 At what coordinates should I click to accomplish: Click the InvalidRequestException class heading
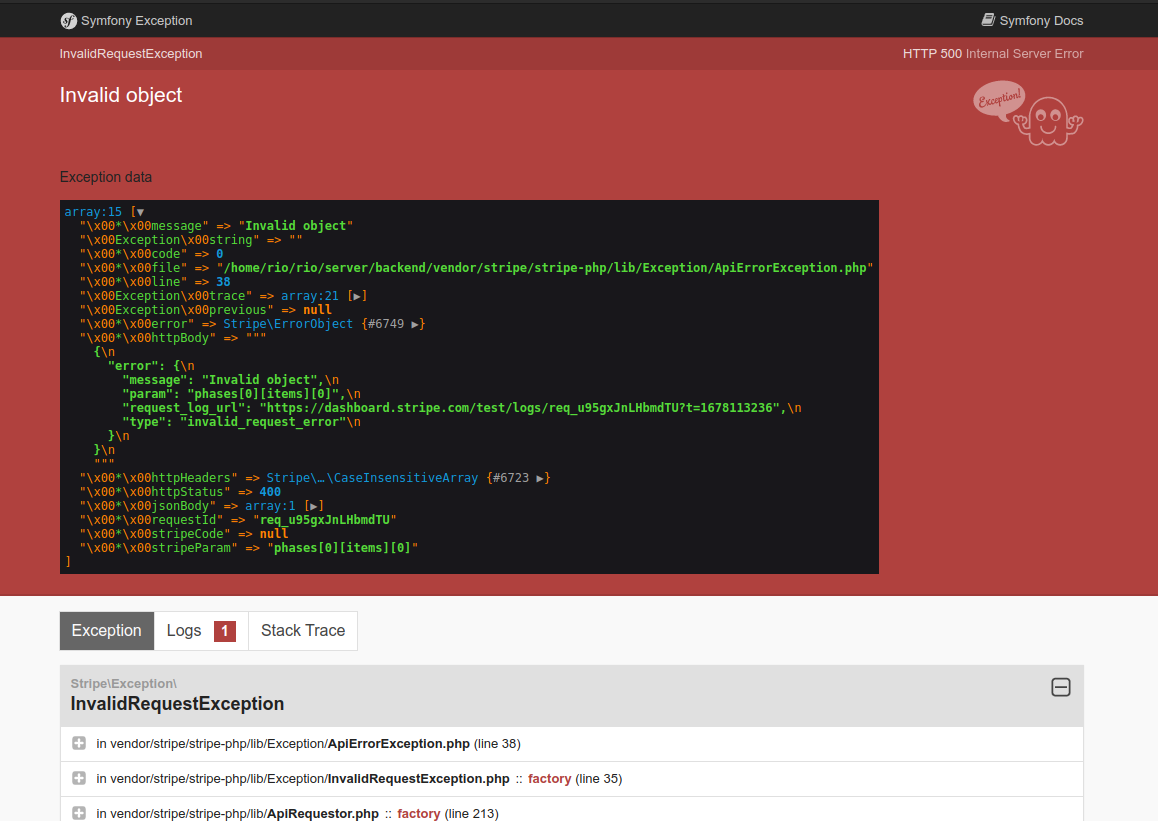[x=177, y=704]
